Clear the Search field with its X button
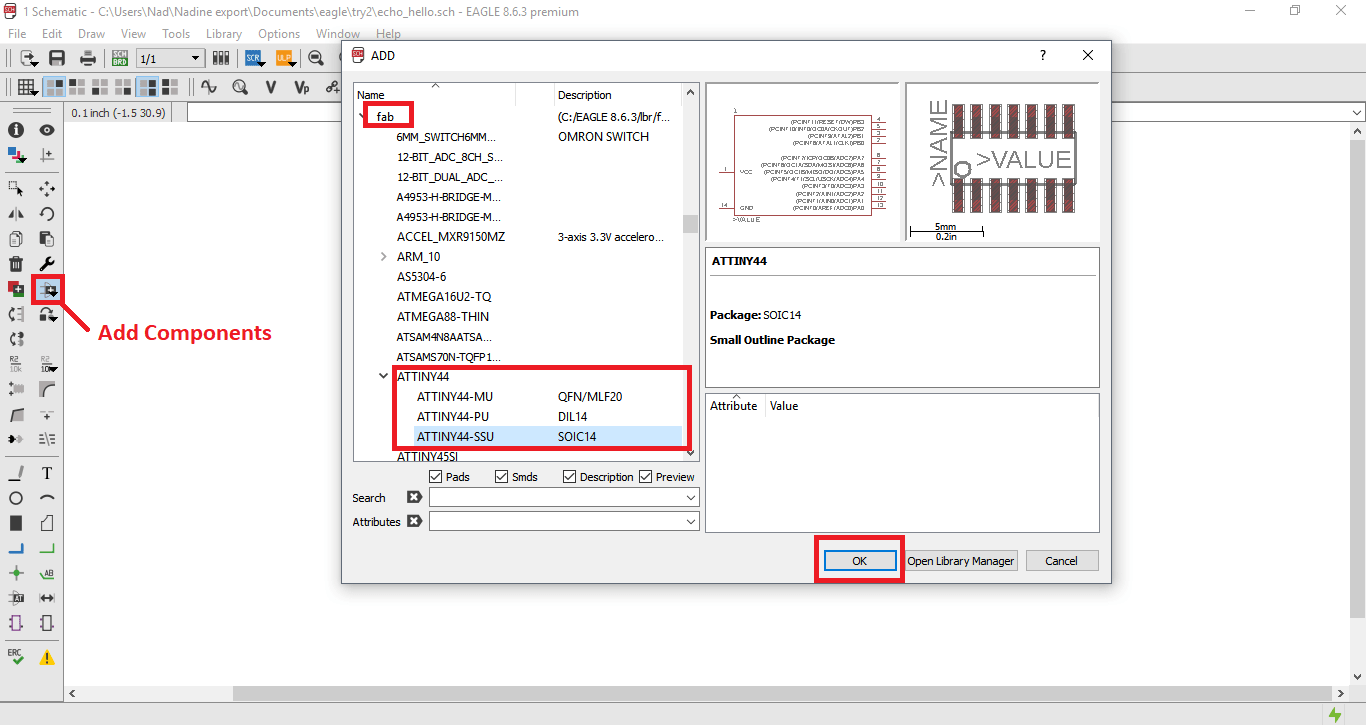This screenshot has width=1366, height=725. click(414, 498)
